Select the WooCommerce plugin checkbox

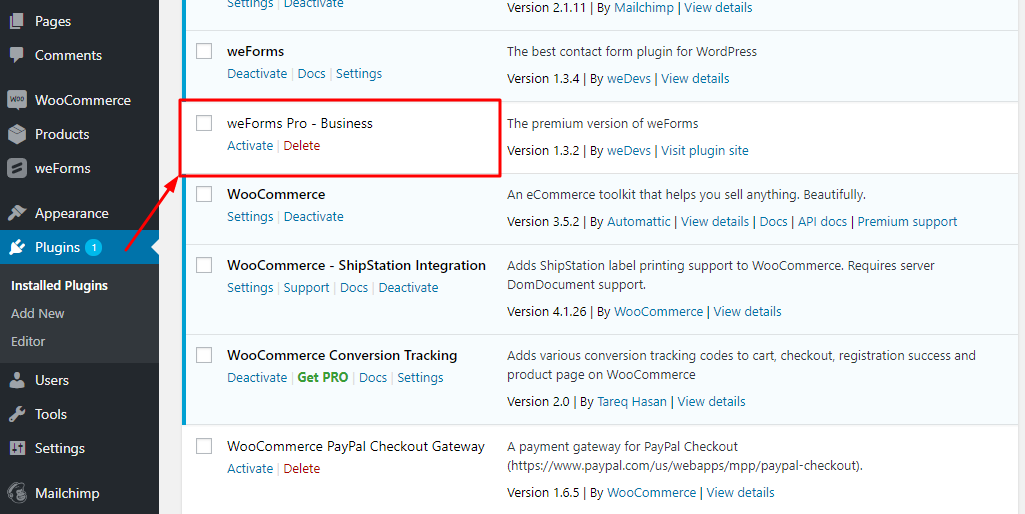(x=204, y=194)
